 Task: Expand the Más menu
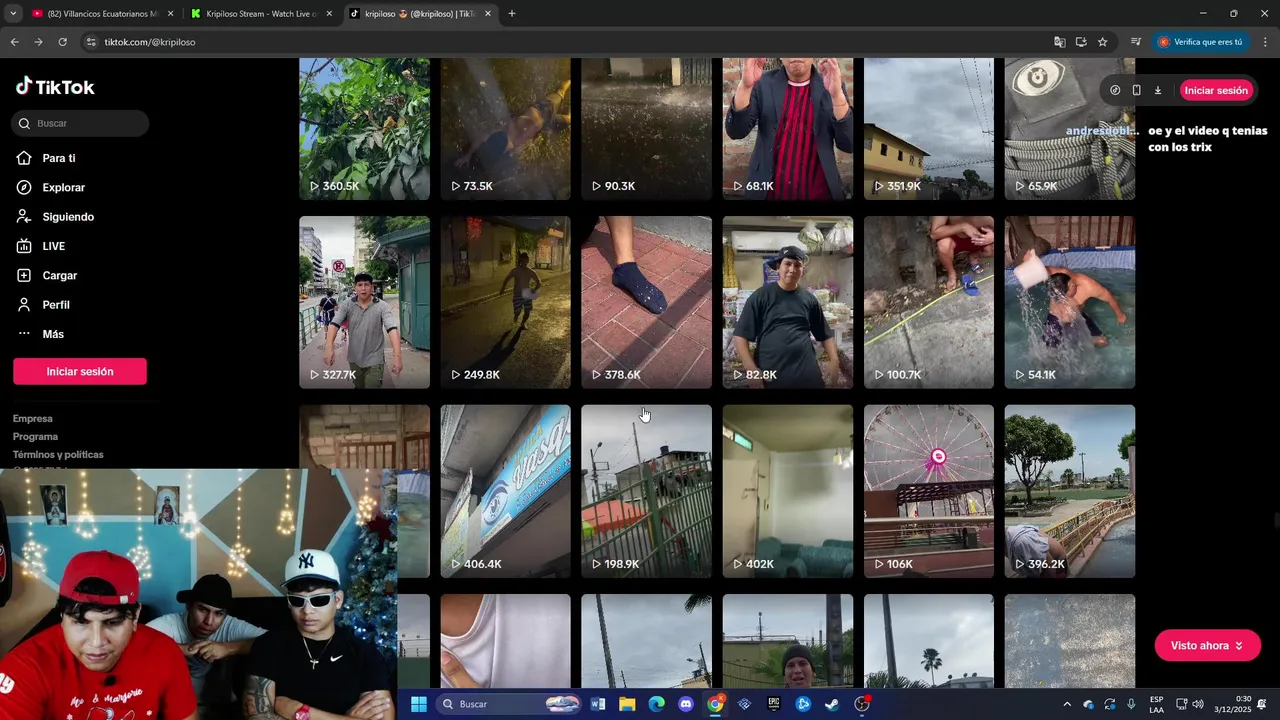53,334
